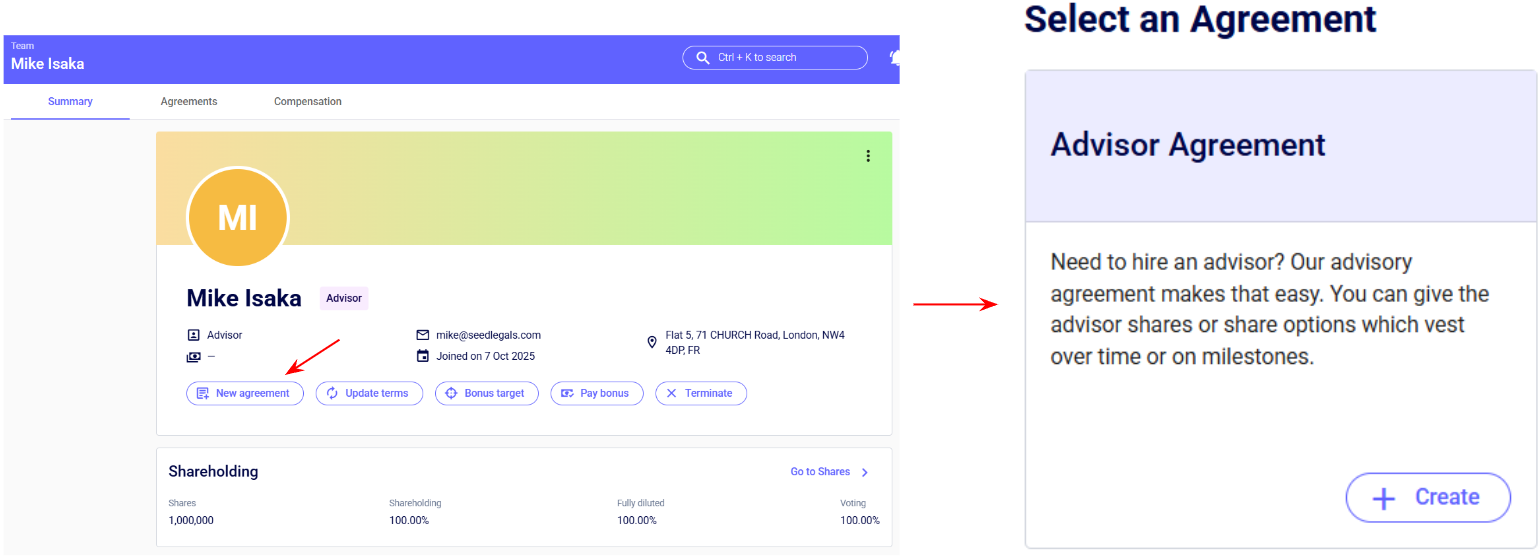Open the three-dot options menu on profile card
The image size is (1540, 556).
pyautogui.click(x=868, y=156)
